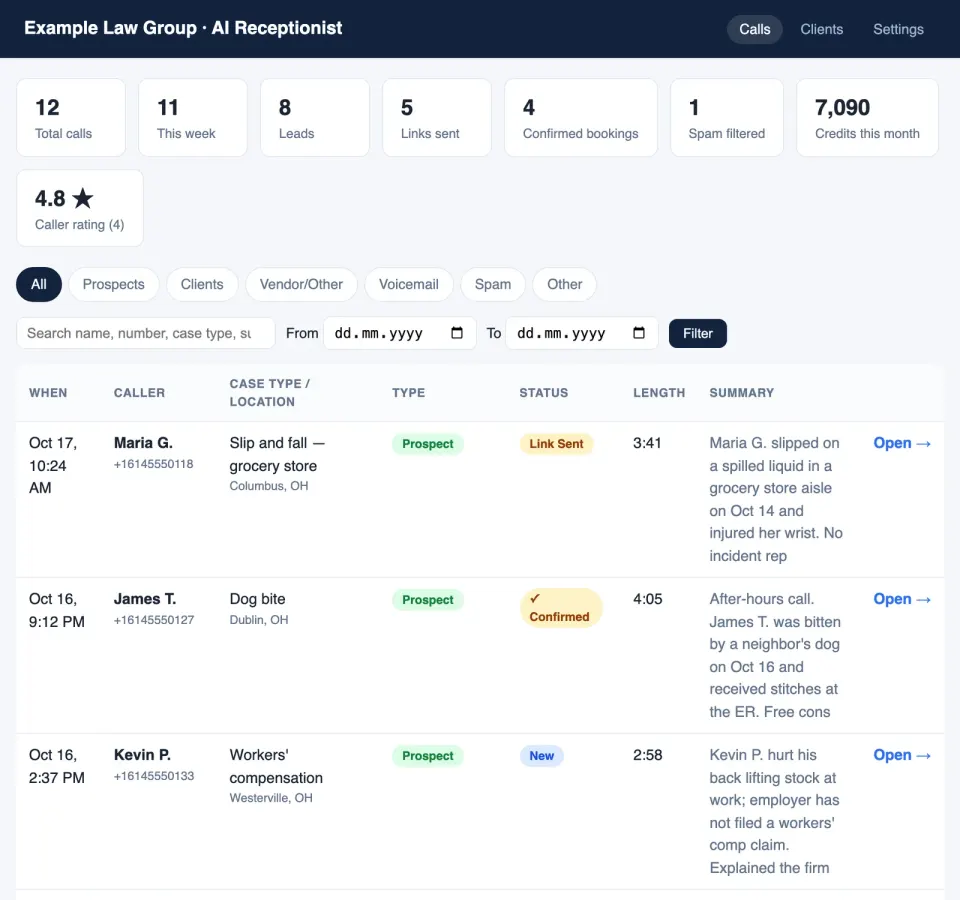The height and width of the screenshot is (900, 960).
Task: Click the WHEN column header
Action: [x=48, y=393]
